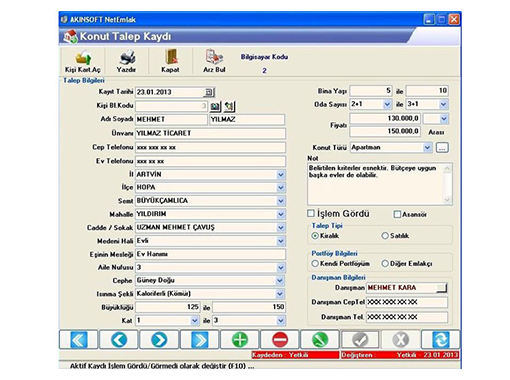The width and height of the screenshot is (510, 380).
Task: Expand Cephe dropdown showing Güney Doğu
Action: pos(281,281)
